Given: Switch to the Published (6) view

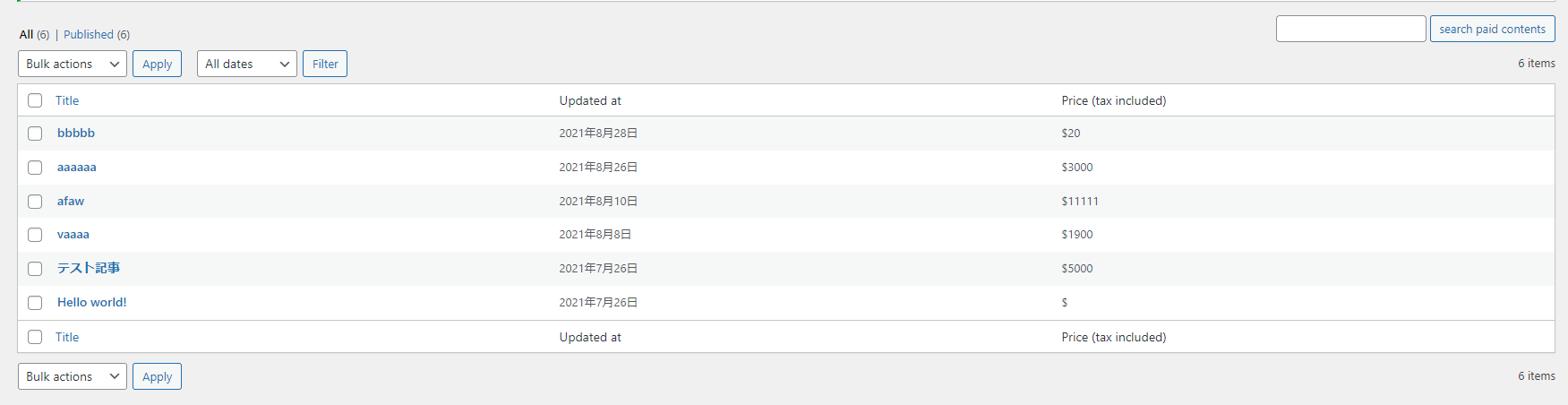Looking at the screenshot, I should click(x=97, y=34).
